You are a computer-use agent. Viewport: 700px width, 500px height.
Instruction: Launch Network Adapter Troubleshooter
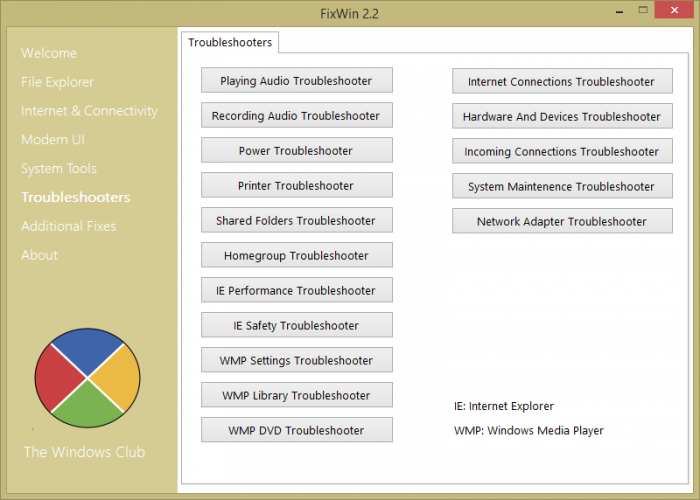(562, 221)
